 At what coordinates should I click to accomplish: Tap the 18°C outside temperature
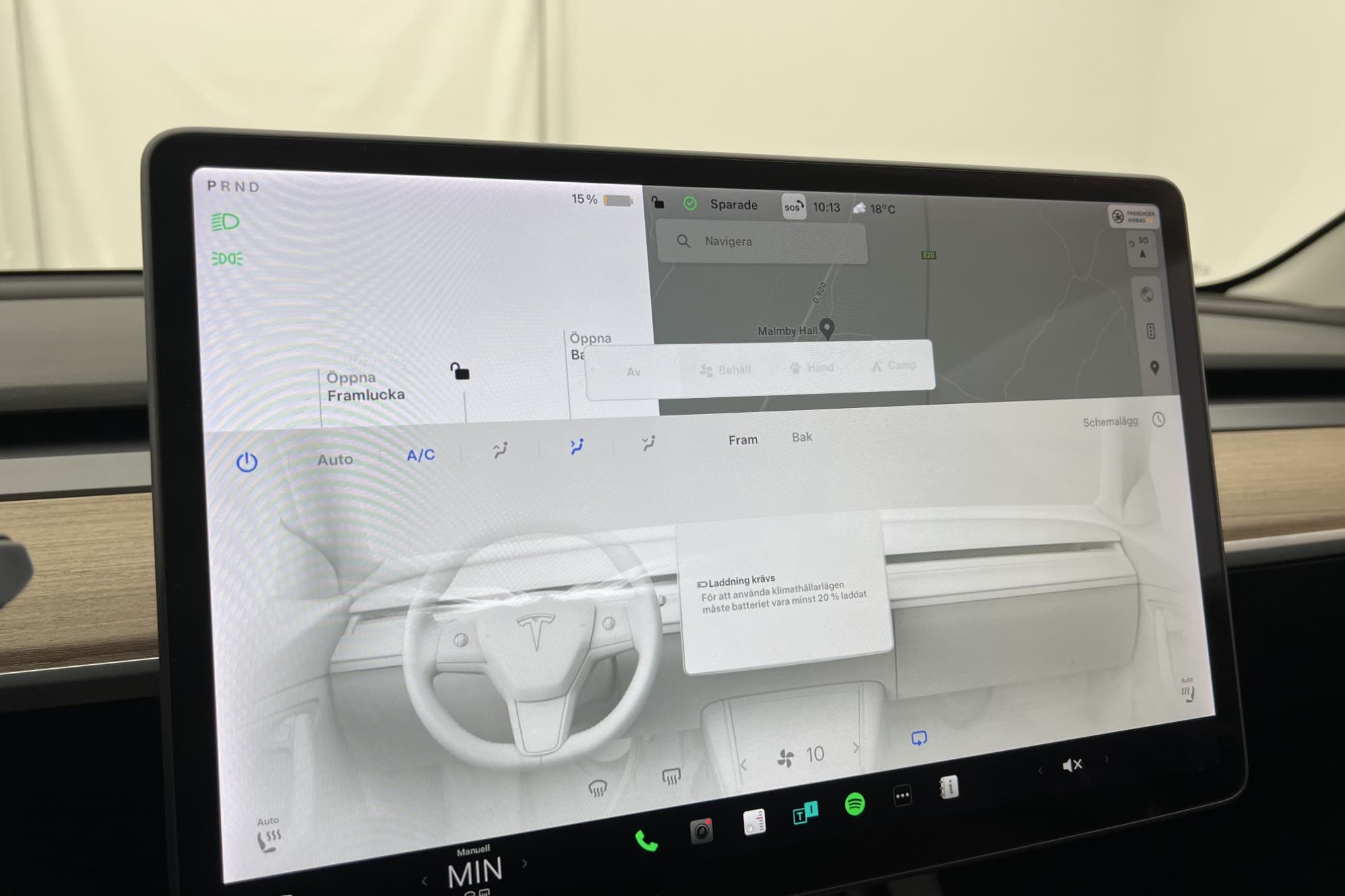883,209
